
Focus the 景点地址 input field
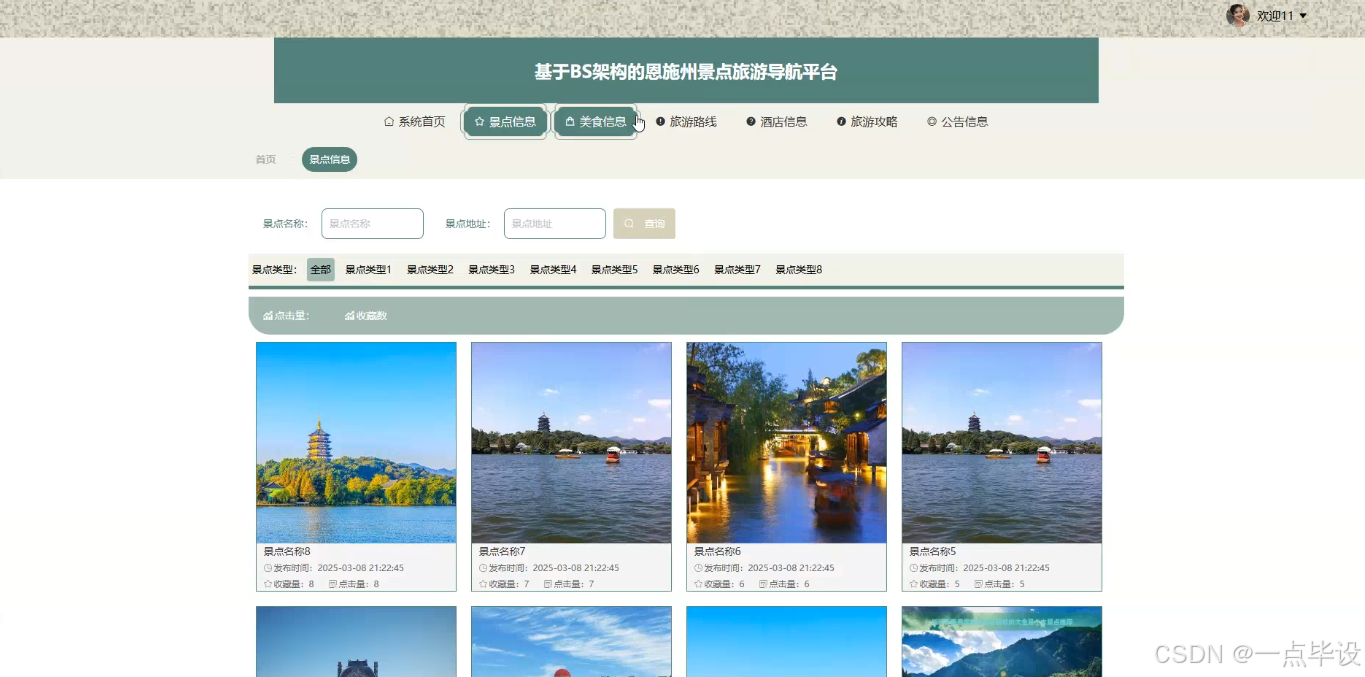tap(555, 224)
